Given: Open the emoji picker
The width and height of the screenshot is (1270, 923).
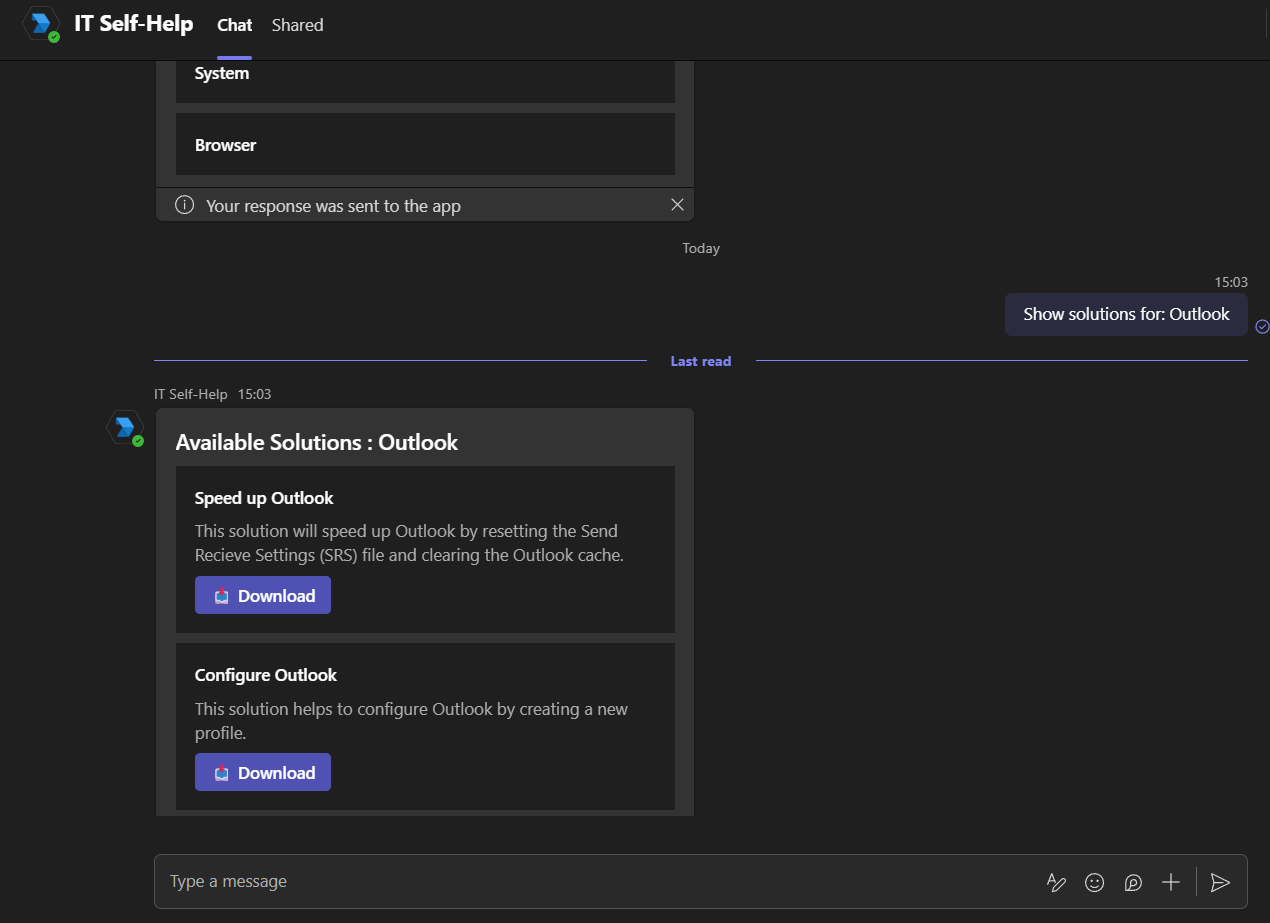Looking at the screenshot, I should tap(1095, 882).
